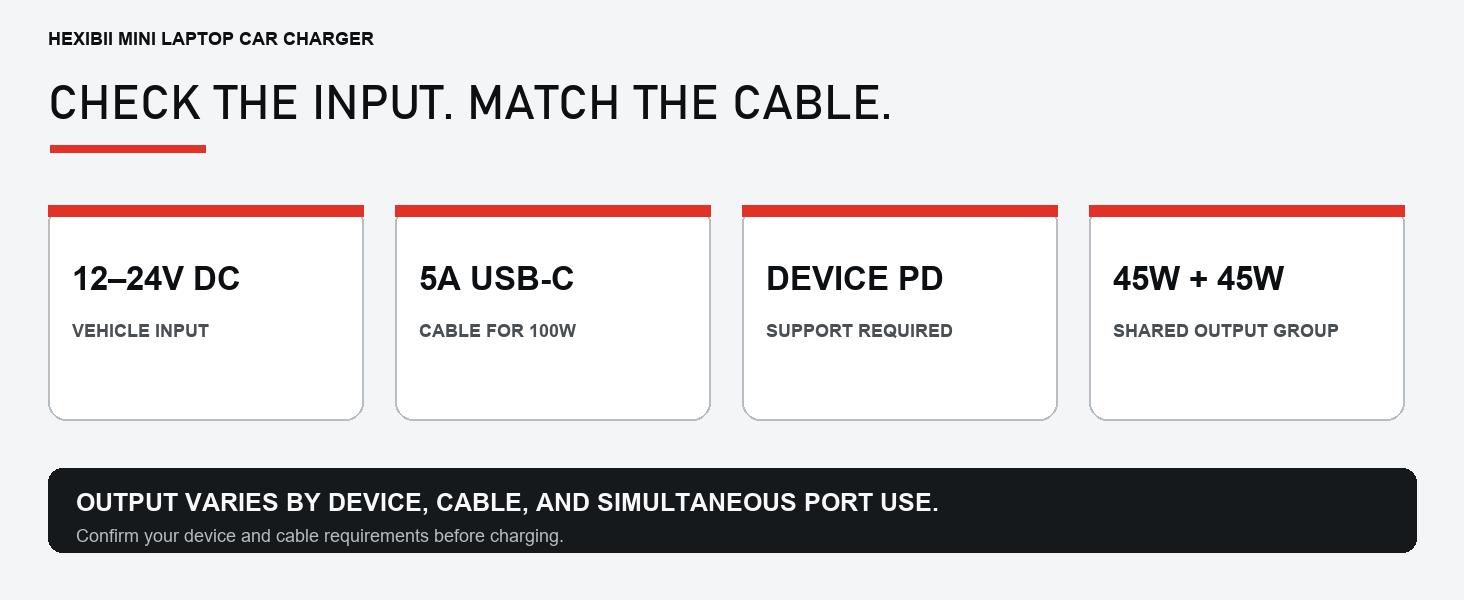Click the 45W + 45W heading
Viewport: 1464px width, 600px height.
point(1198,278)
